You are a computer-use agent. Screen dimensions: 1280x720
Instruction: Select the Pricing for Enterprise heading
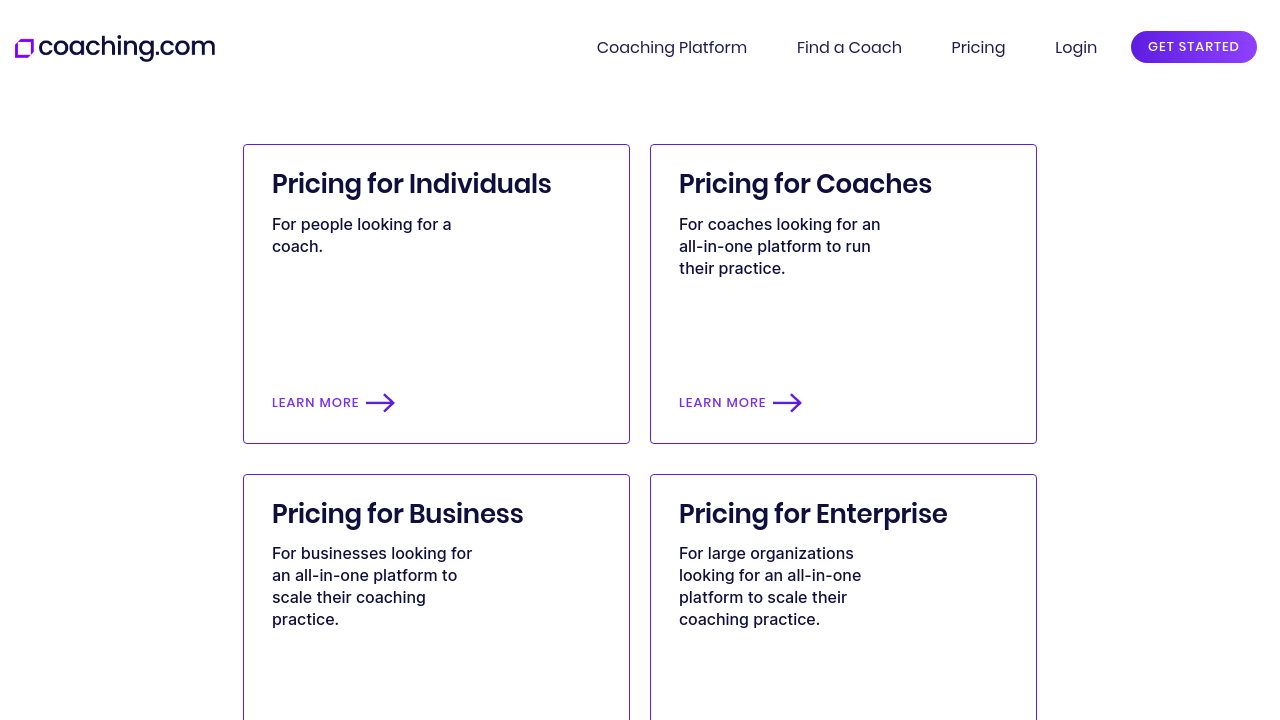tap(812, 514)
